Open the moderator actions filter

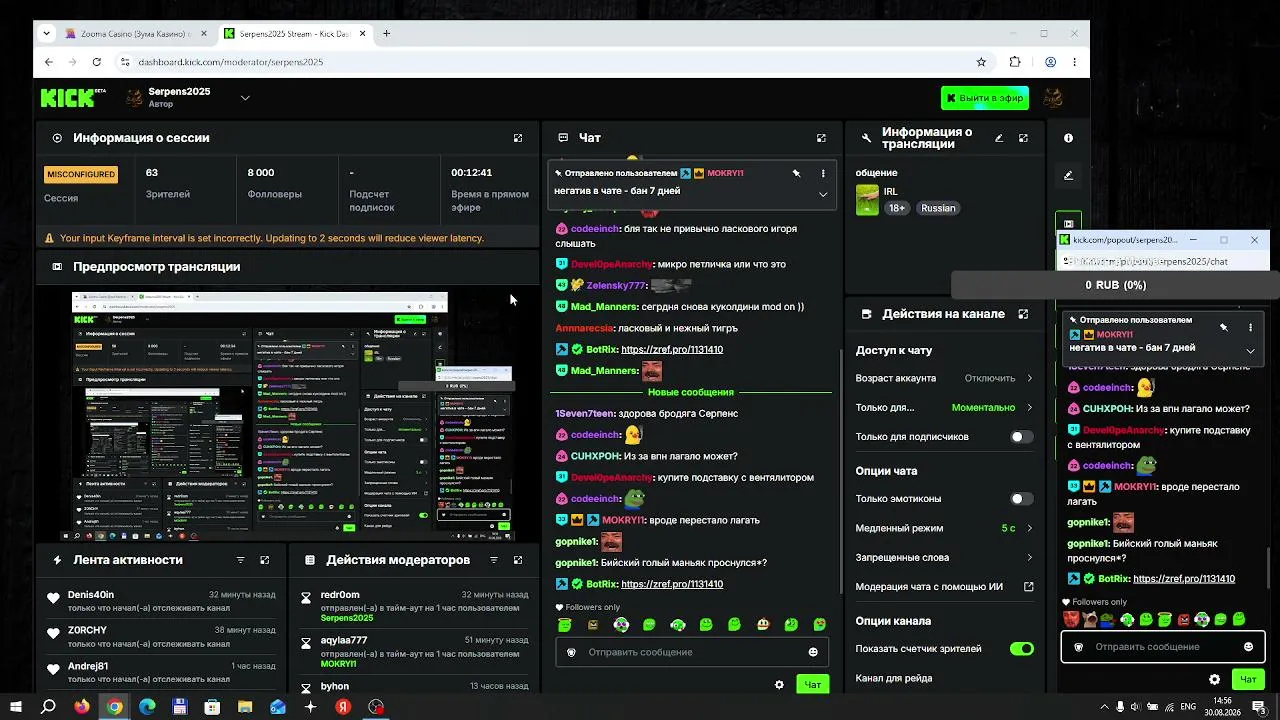click(x=493, y=560)
